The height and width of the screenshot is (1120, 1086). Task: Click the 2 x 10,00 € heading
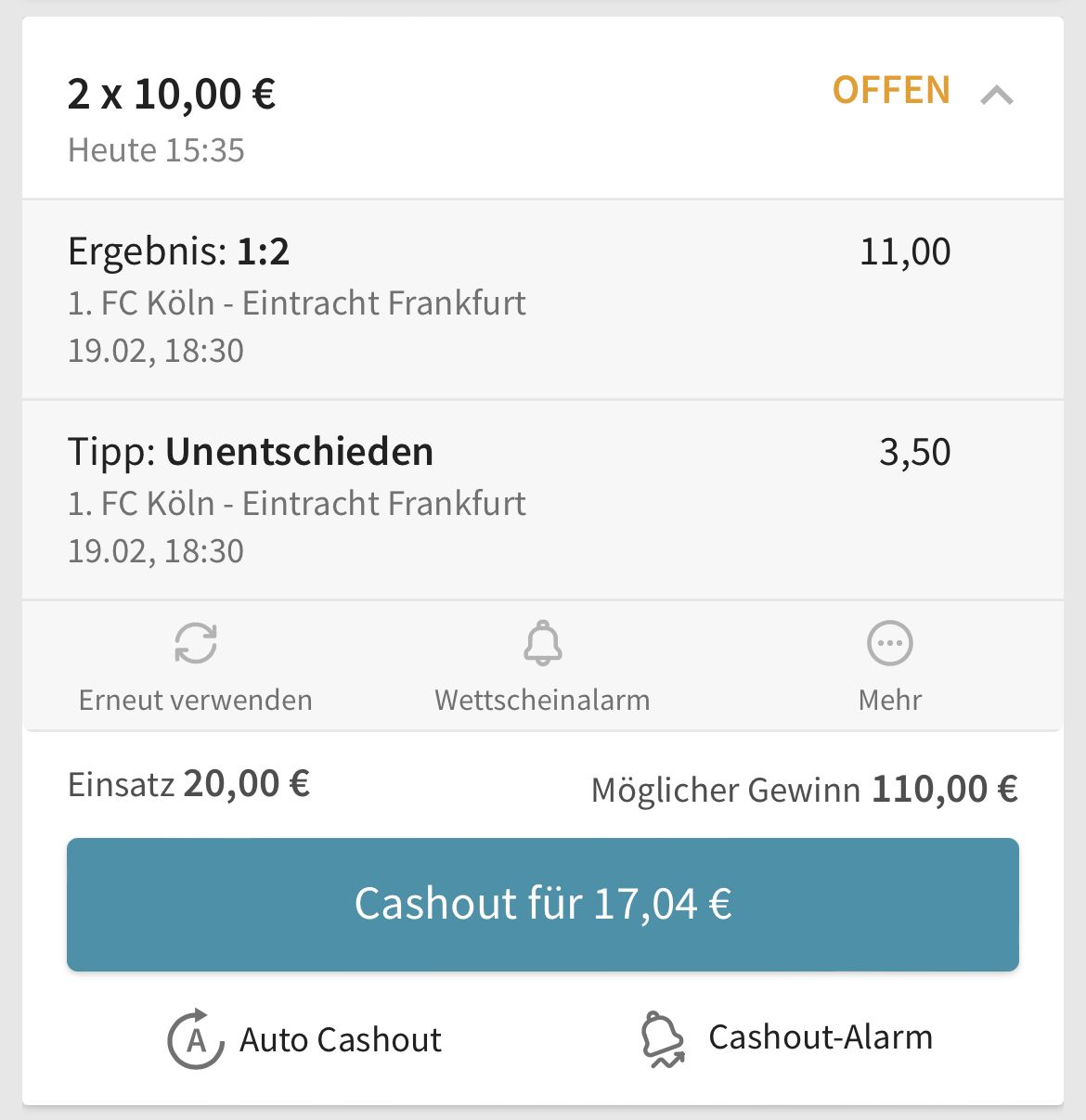tap(172, 94)
